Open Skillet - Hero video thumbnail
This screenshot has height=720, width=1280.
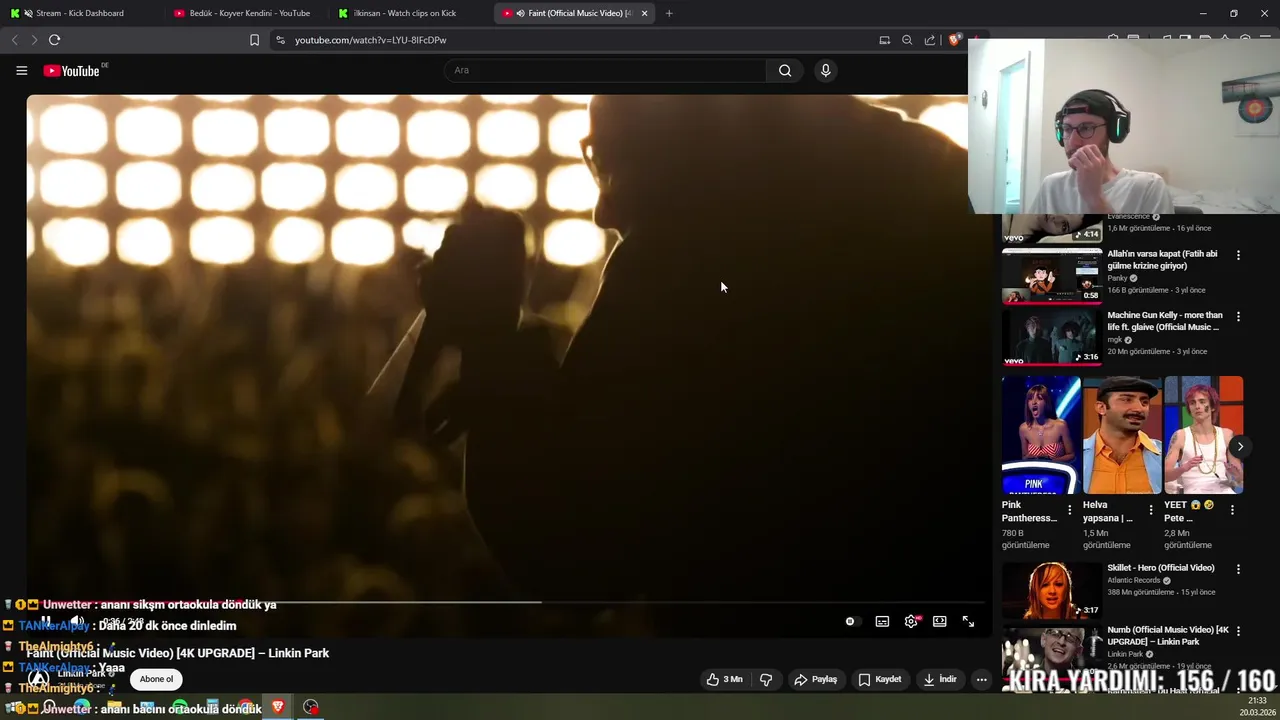(1052, 590)
